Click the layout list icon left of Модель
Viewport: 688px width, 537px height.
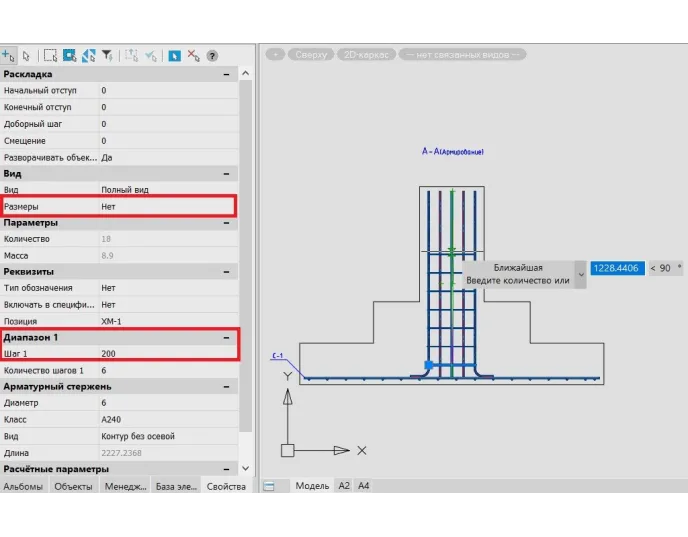pyautogui.click(x=268, y=486)
